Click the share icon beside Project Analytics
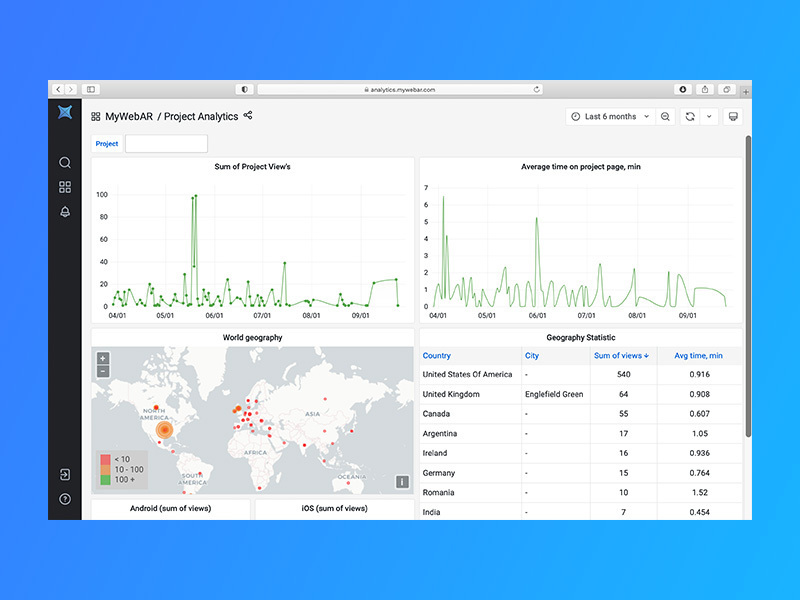 246,116
